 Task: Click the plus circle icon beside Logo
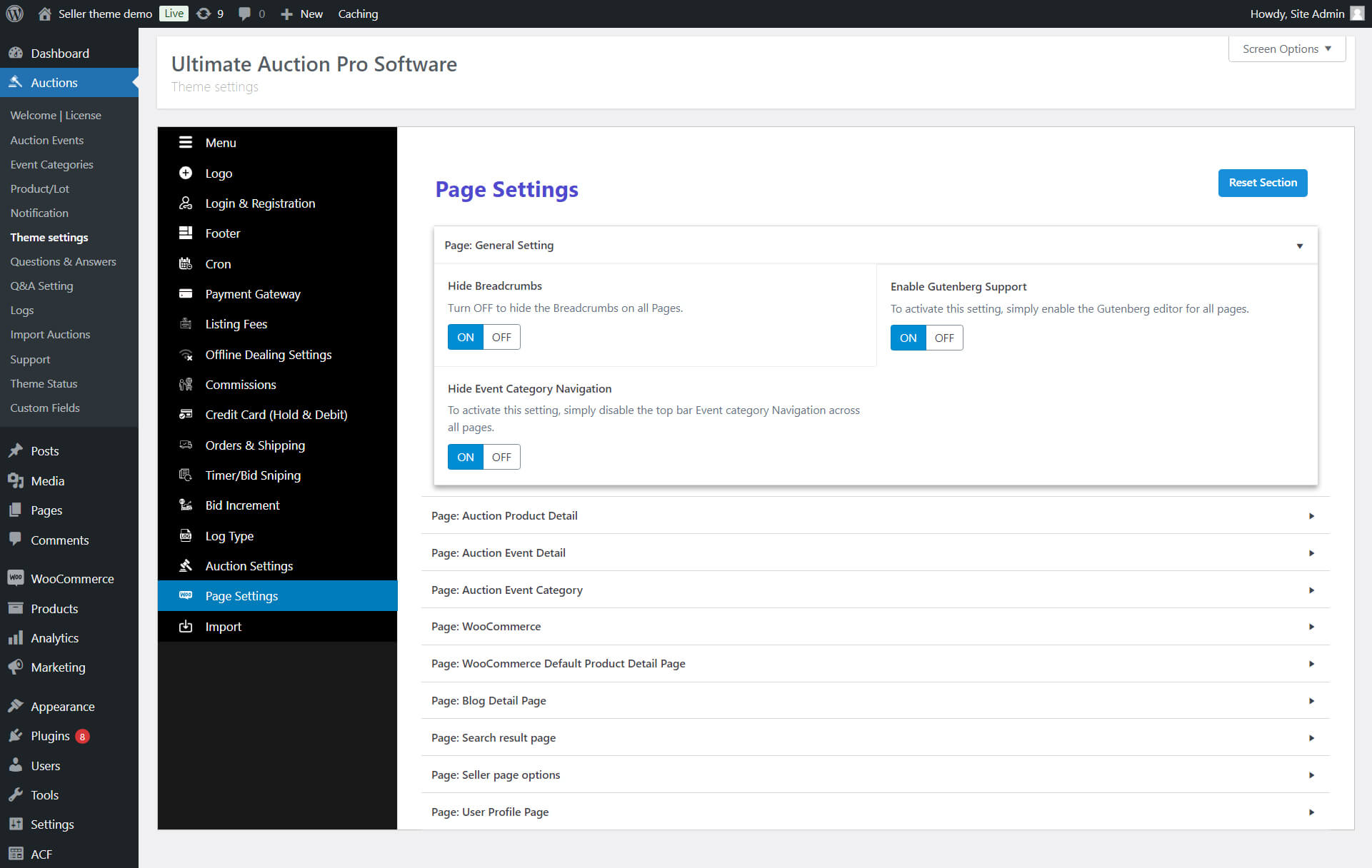point(186,173)
